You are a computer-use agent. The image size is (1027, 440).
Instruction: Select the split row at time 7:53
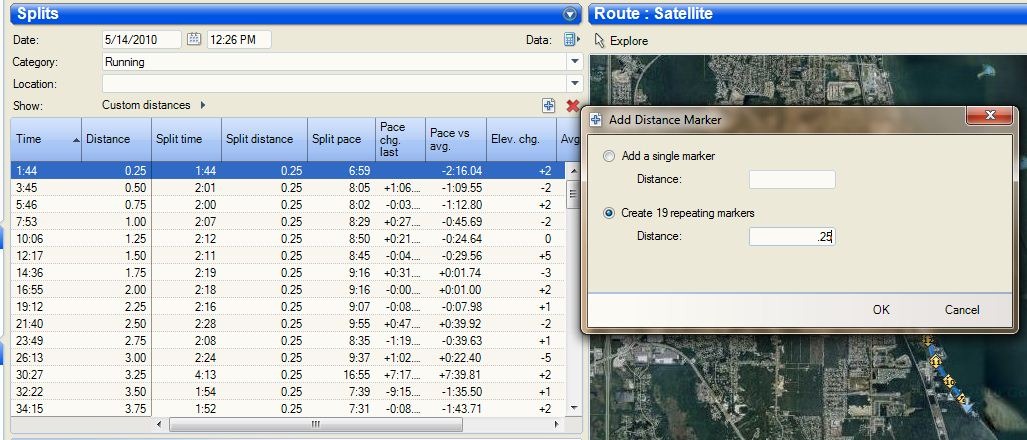(x=288, y=222)
